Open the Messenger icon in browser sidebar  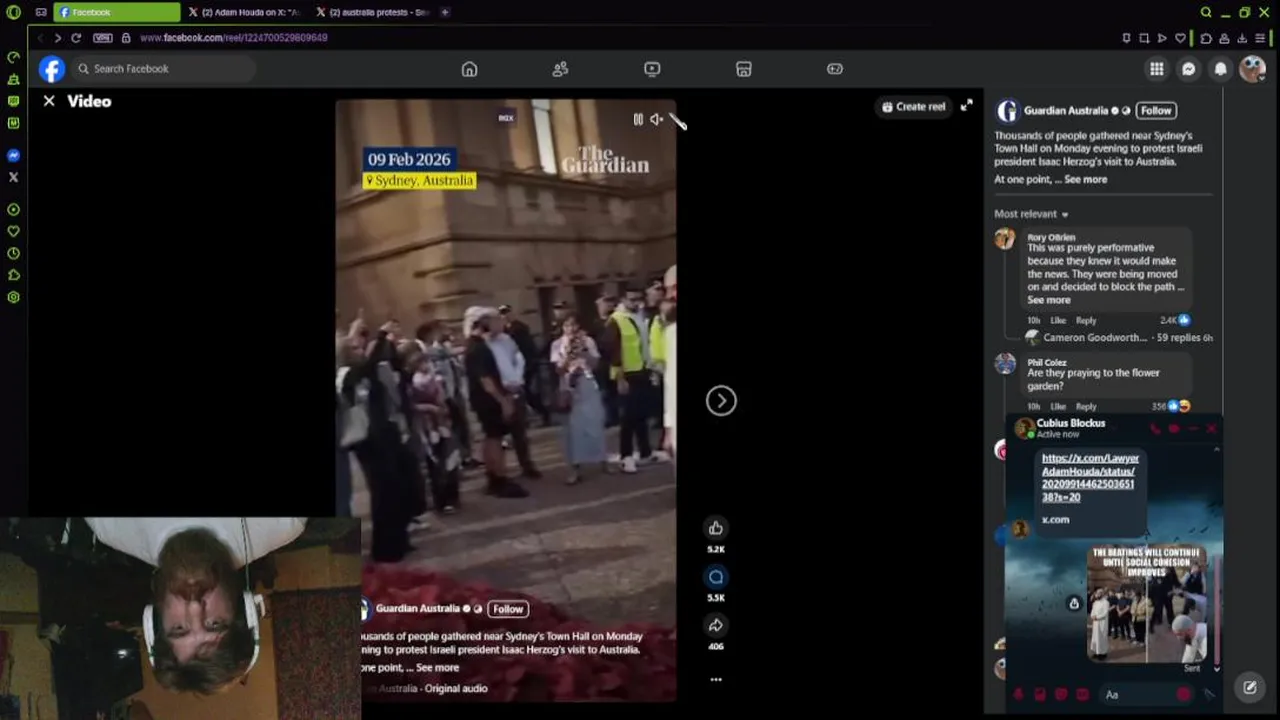pos(13,155)
